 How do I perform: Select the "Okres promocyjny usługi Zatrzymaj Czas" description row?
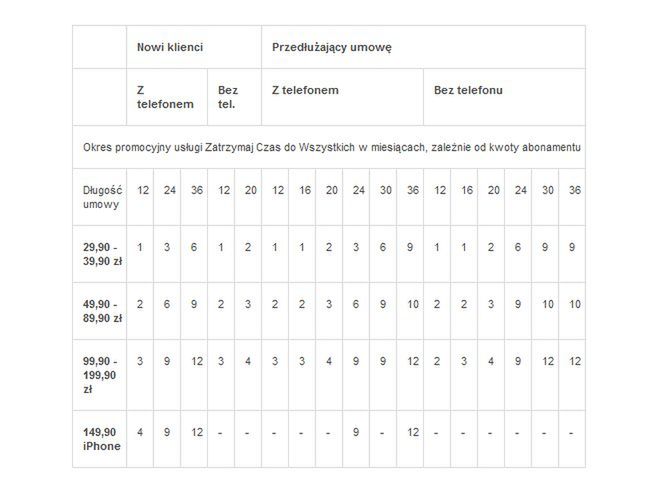(329, 147)
